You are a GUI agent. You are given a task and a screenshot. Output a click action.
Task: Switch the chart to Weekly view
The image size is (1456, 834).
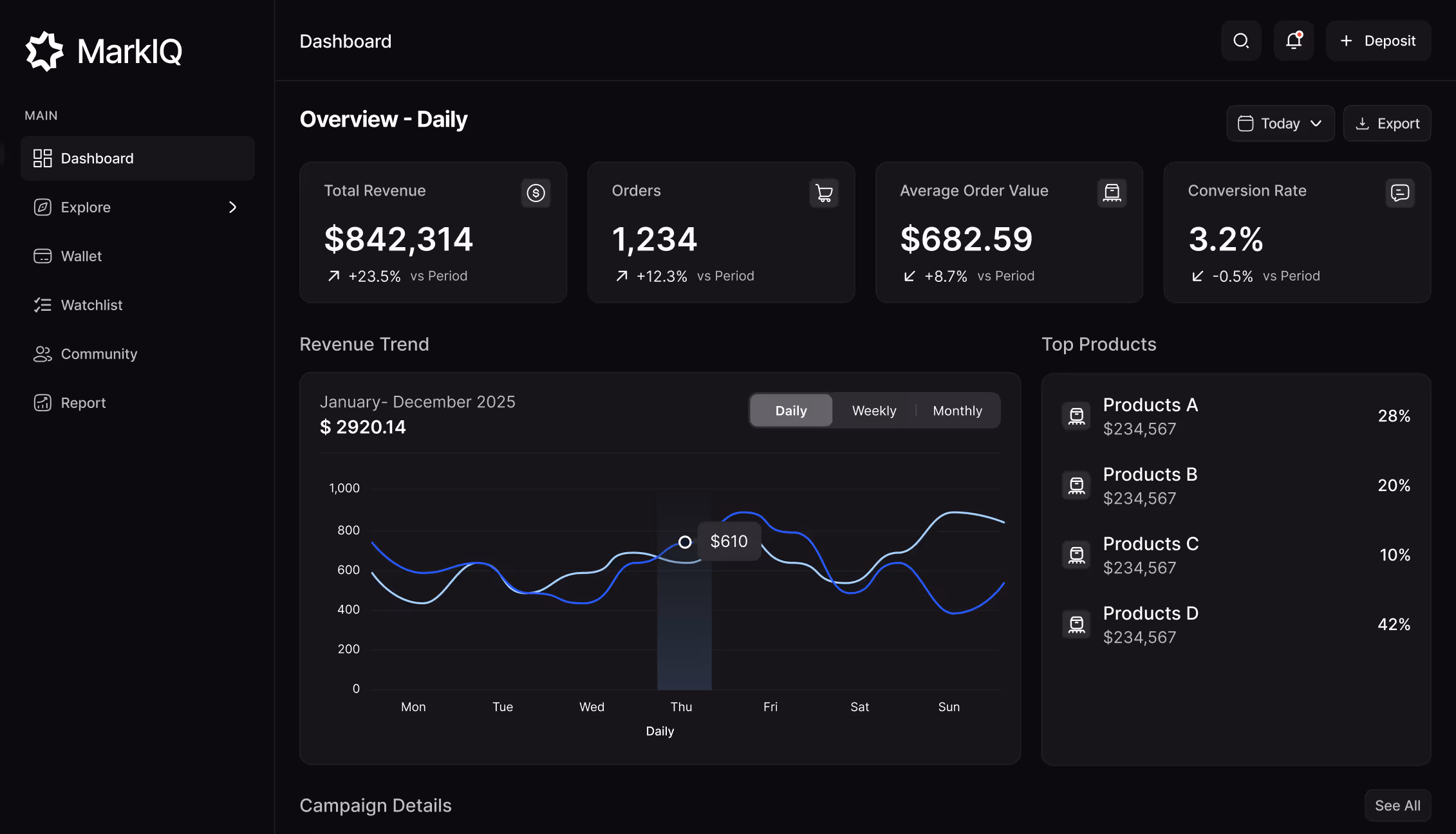click(x=873, y=410)
